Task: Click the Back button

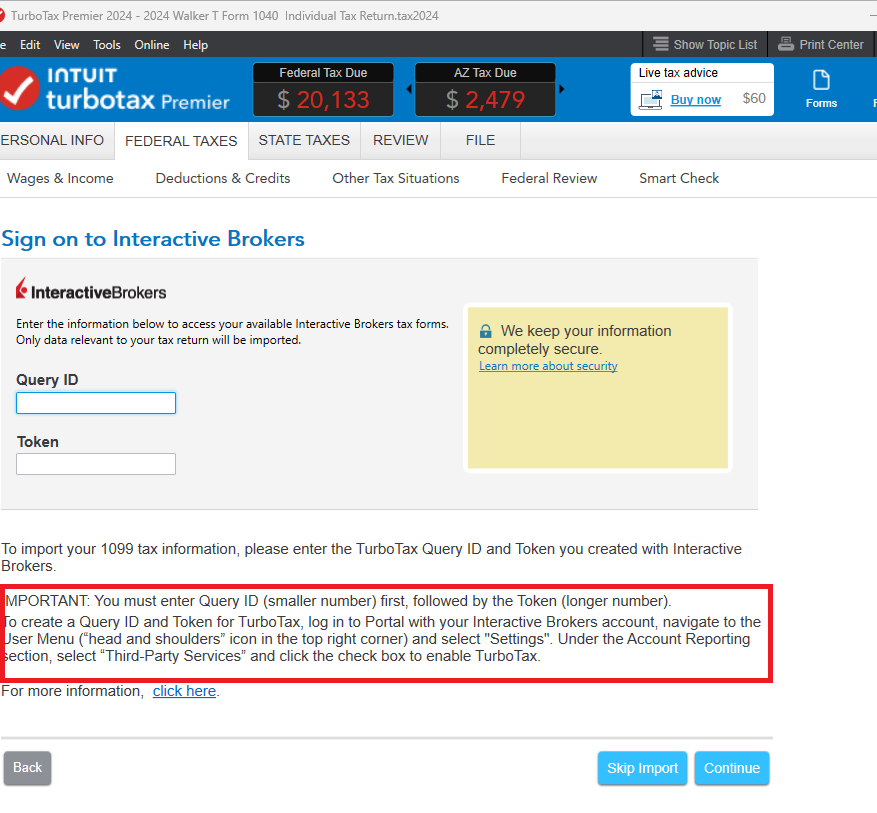Action: [27, 768]
